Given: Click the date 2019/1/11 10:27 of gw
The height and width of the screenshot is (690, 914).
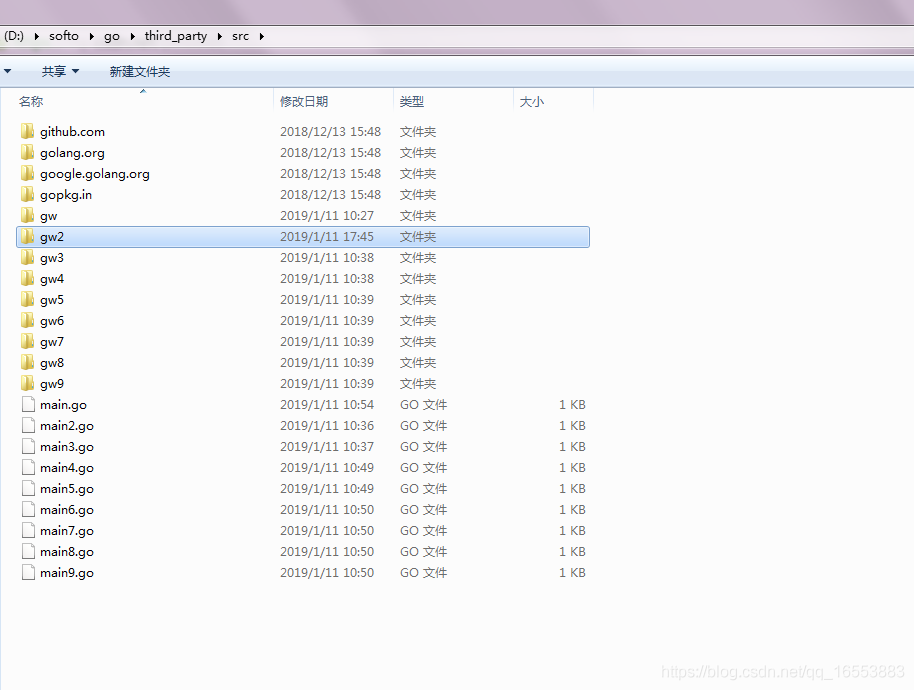Looking at the screenshot, I should tap(326, 216).
